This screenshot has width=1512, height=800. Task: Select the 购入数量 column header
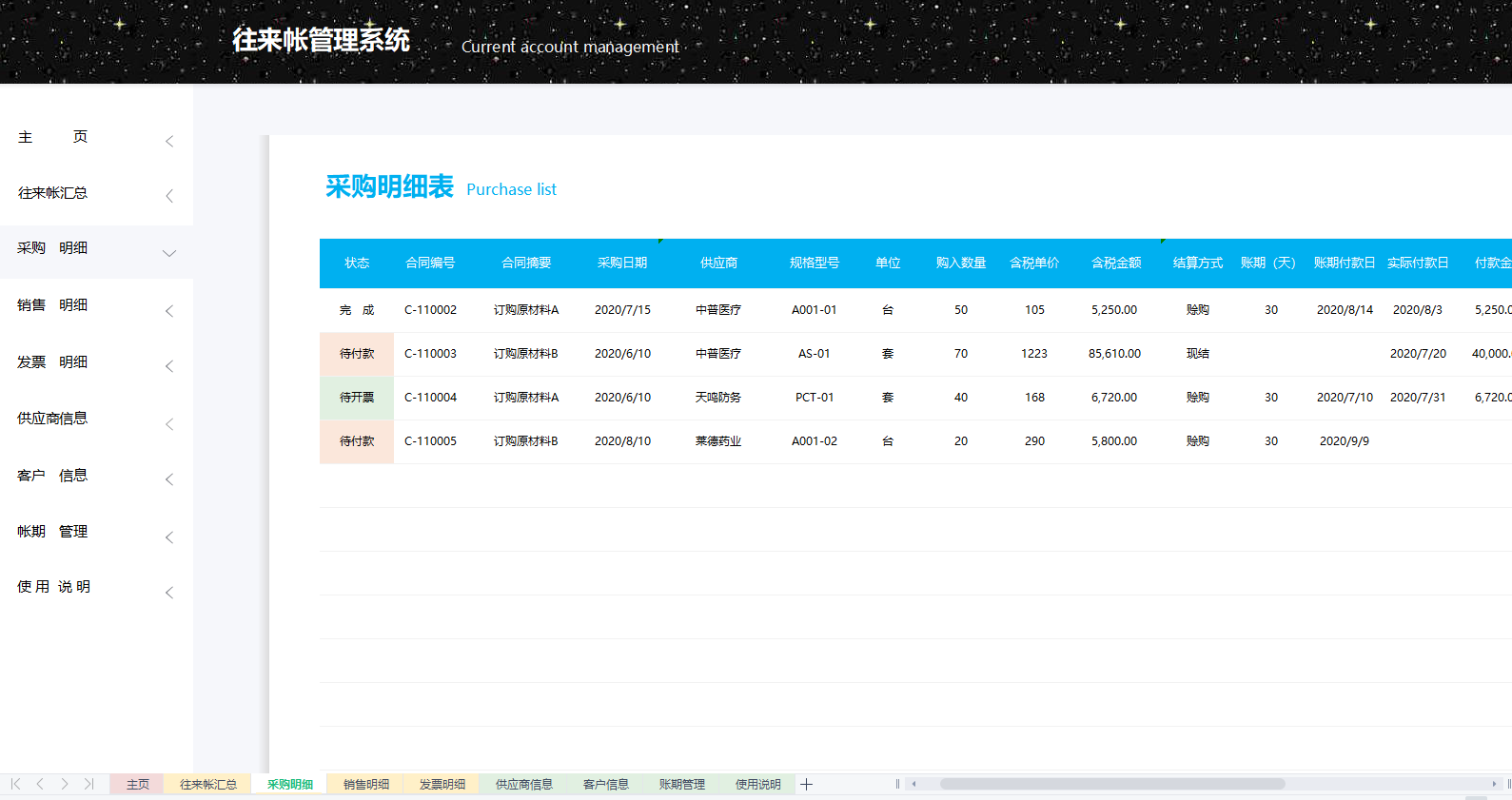tap(961, 263)
